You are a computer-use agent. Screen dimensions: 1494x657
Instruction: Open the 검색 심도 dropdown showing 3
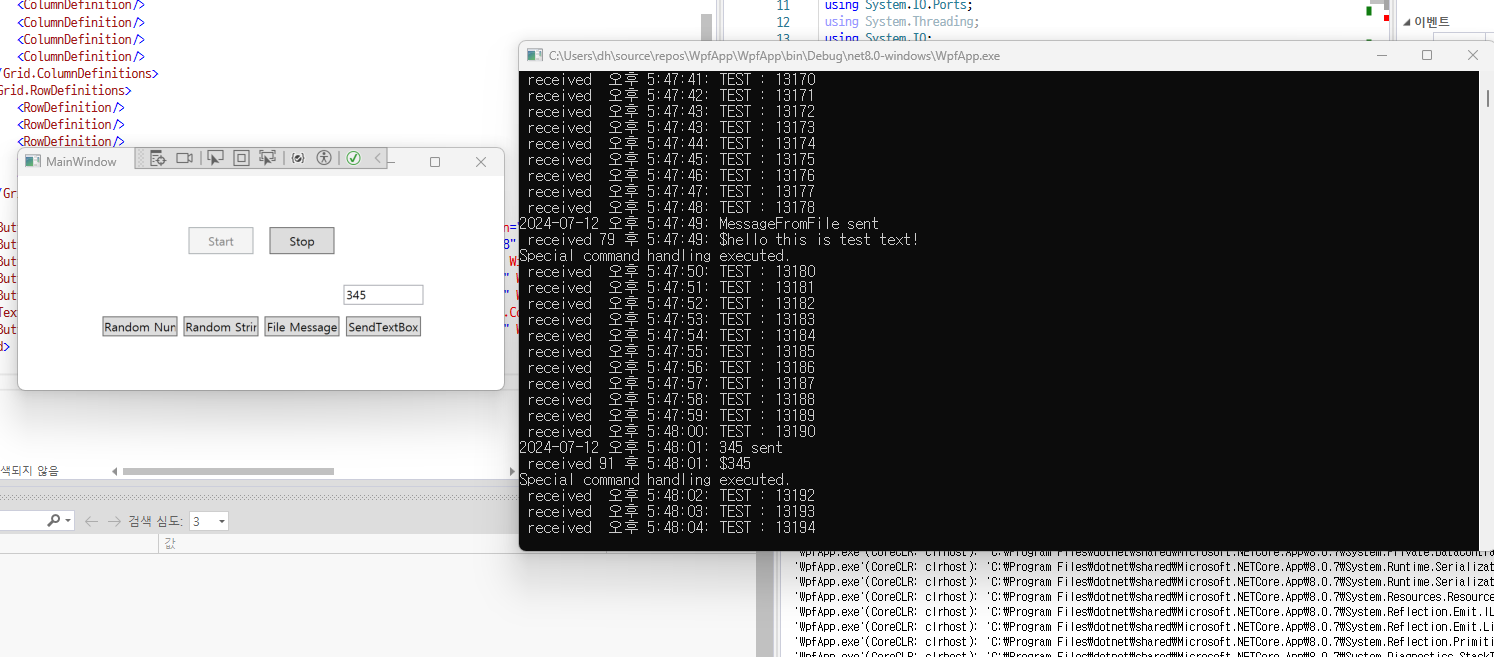(x=209, y=521)
